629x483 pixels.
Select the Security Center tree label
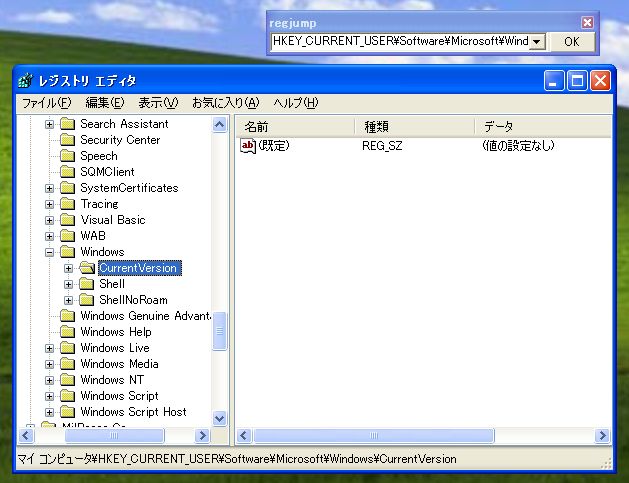120,140
